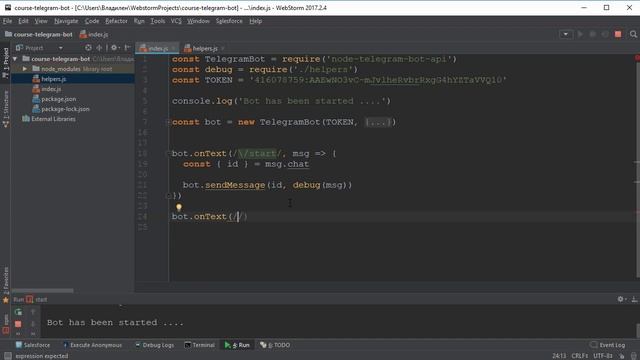Toggle fold marker at const bot line
Screen dimensions: 640x360
(x=168, y=122)
